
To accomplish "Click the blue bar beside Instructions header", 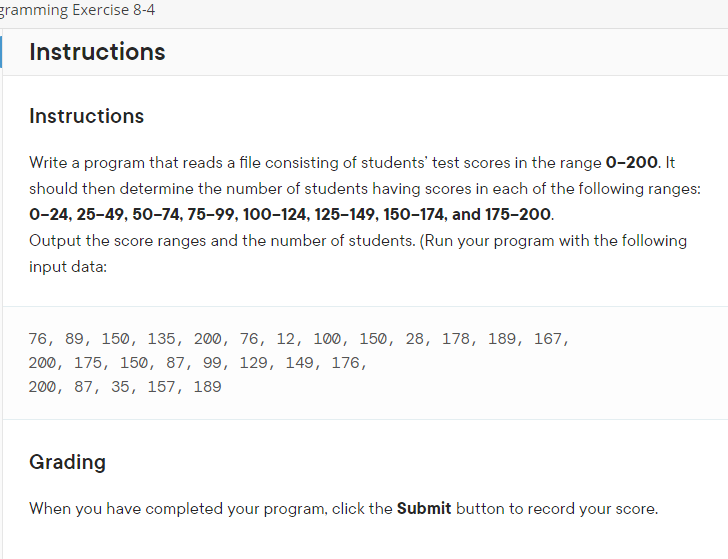I will [x=1, y=52].
